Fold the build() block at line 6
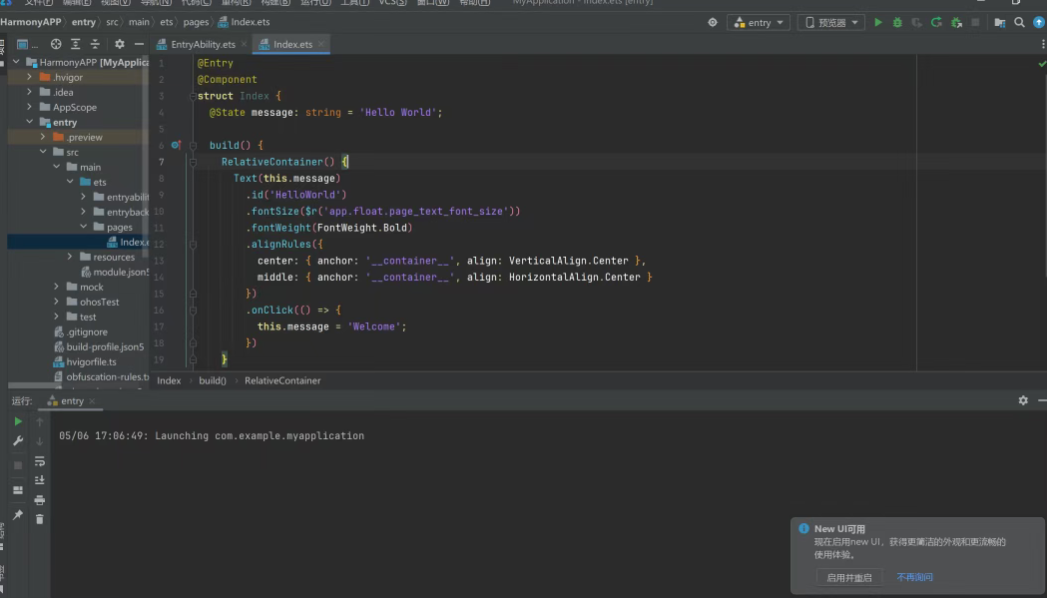Image resolution: width=1047 pixels, height=598 pixels. click(x=193, y=145)
